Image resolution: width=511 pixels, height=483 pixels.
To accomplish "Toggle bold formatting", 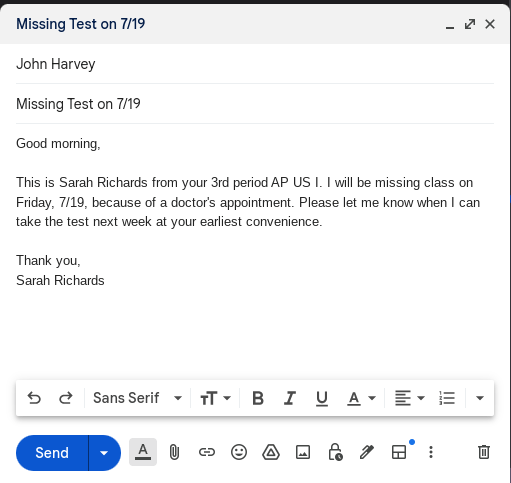I will coord(258,398).
